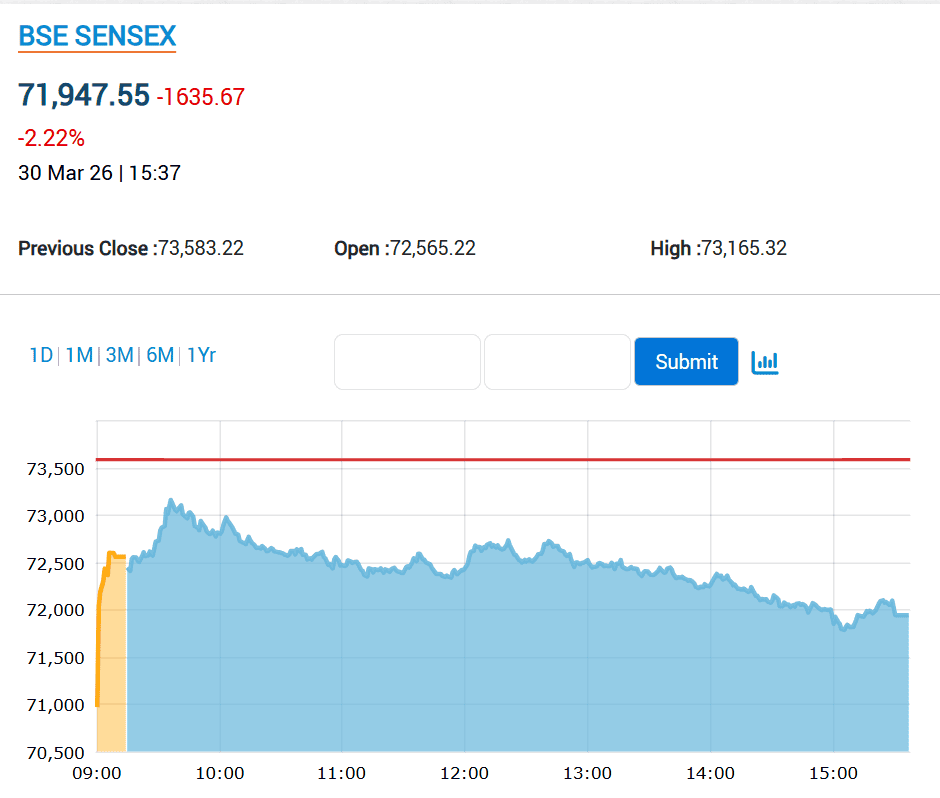
Task: Click the first date input field
Action: pyautogui.click(x=407, y=362)
